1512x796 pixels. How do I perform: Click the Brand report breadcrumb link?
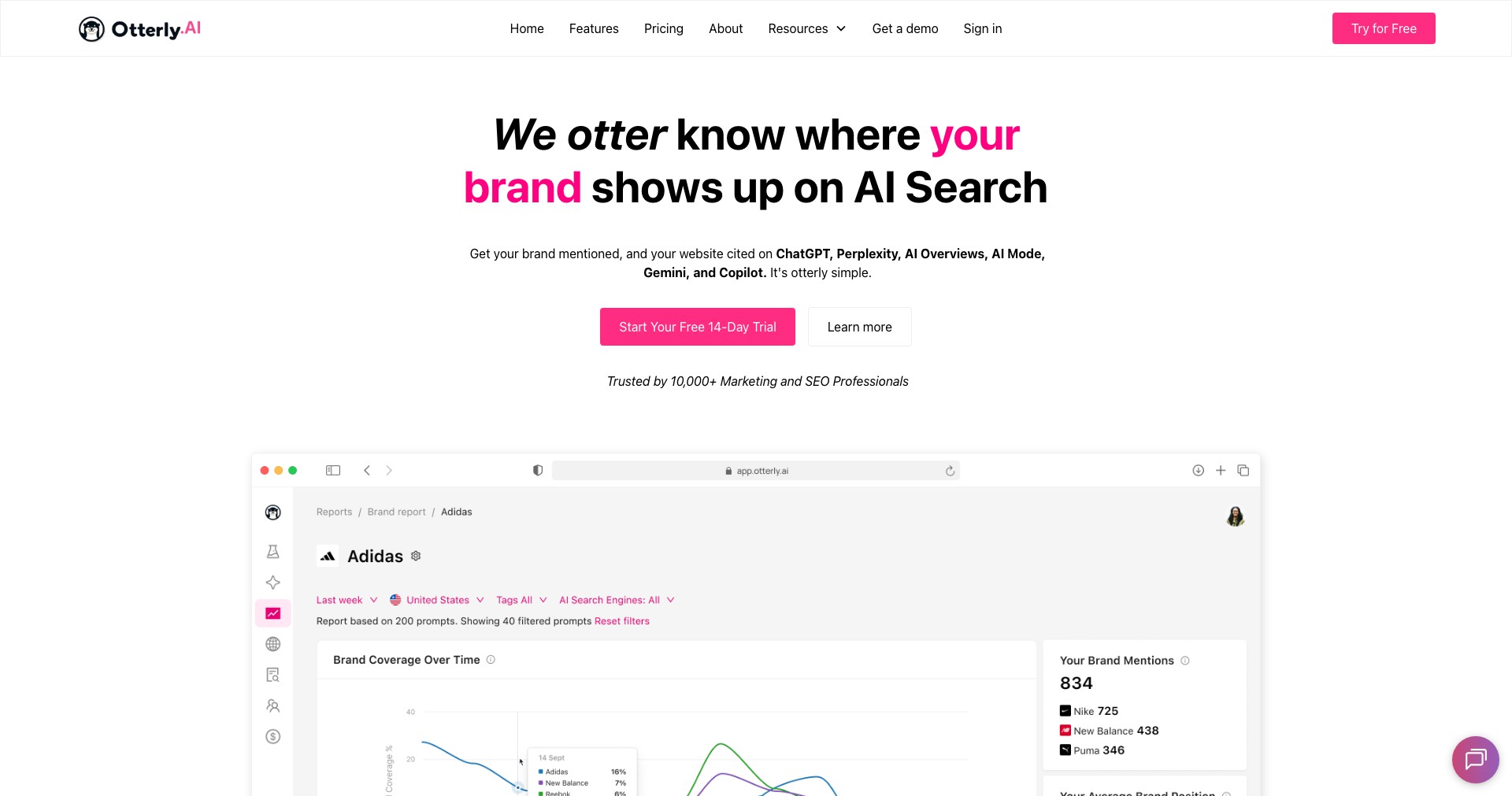pos(396,512)
